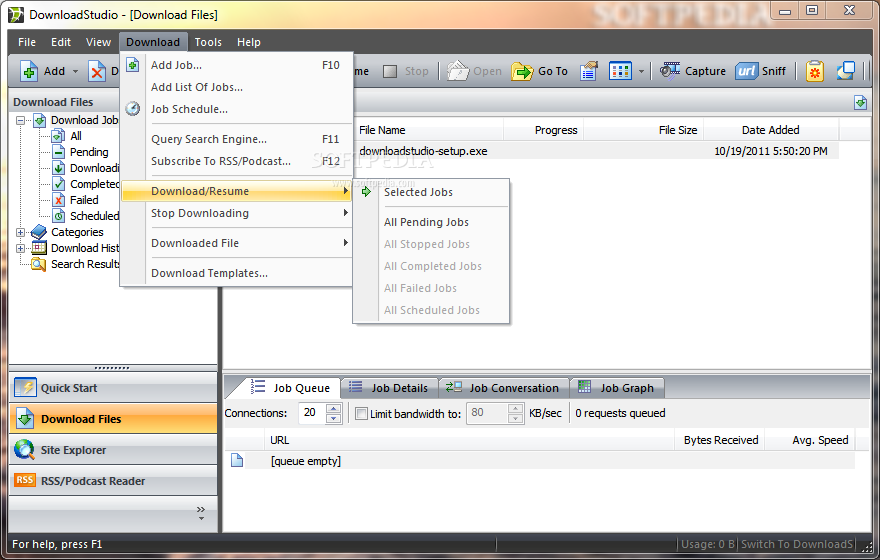Click the Completed checkmark tree icon
The height and width of the screenshot is (560, 880).
point(58,184)
